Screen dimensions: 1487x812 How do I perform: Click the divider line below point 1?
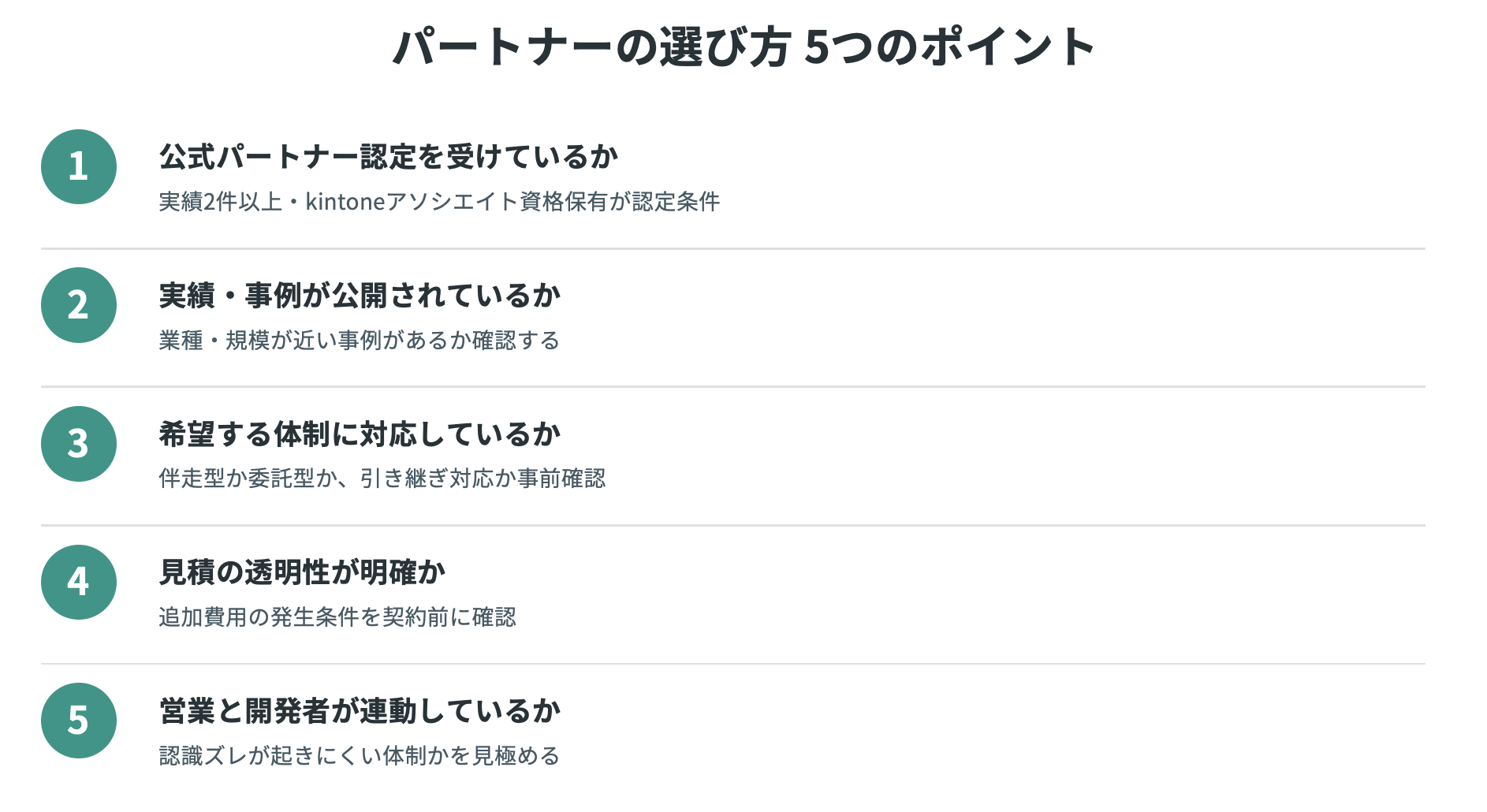coord(732,249)
